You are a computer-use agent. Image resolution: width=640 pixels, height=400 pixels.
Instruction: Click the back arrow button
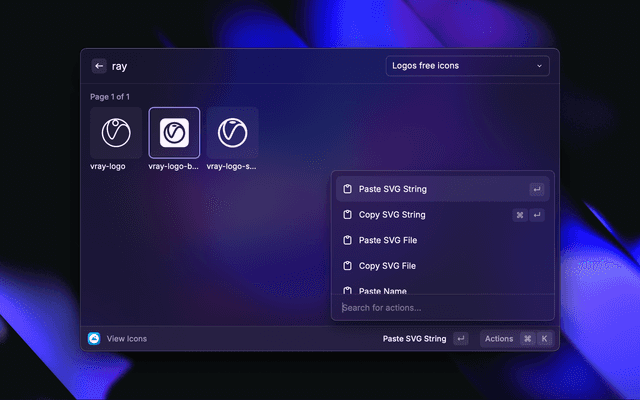coord(99,66)
